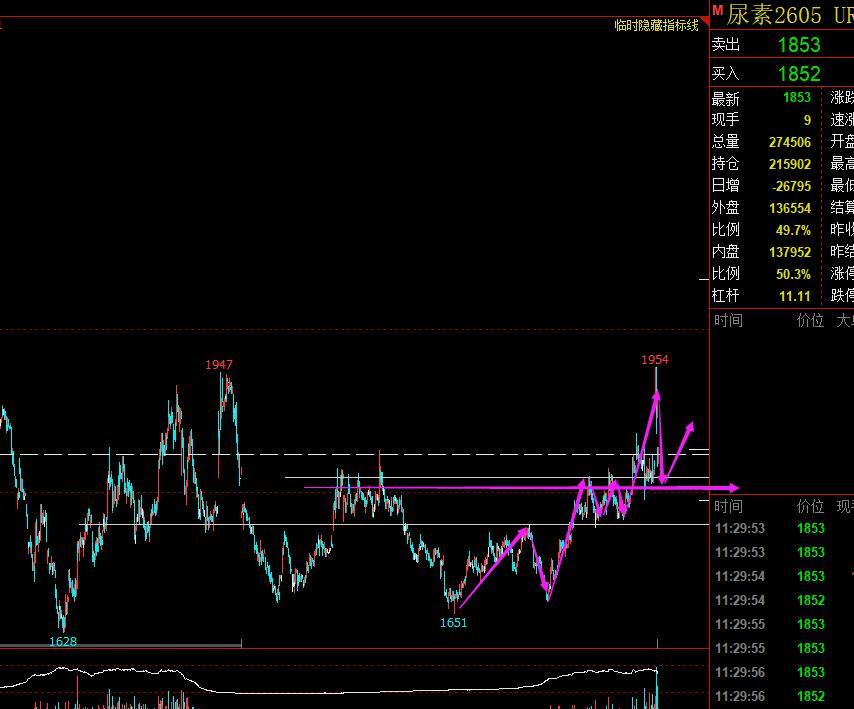Click the 买入 label
Viewport: 854px width, 709px height.
point(725,73)
